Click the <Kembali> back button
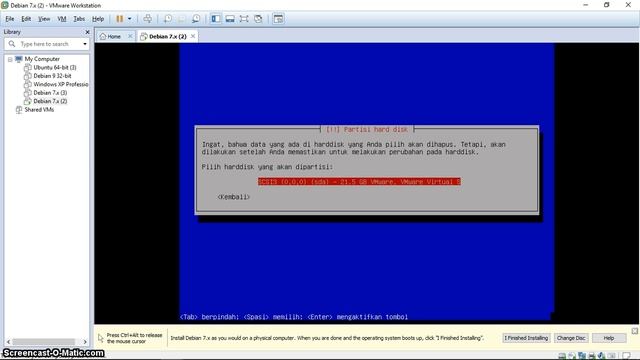The width and height of the screenshot is (640, 360). [233, 197]
